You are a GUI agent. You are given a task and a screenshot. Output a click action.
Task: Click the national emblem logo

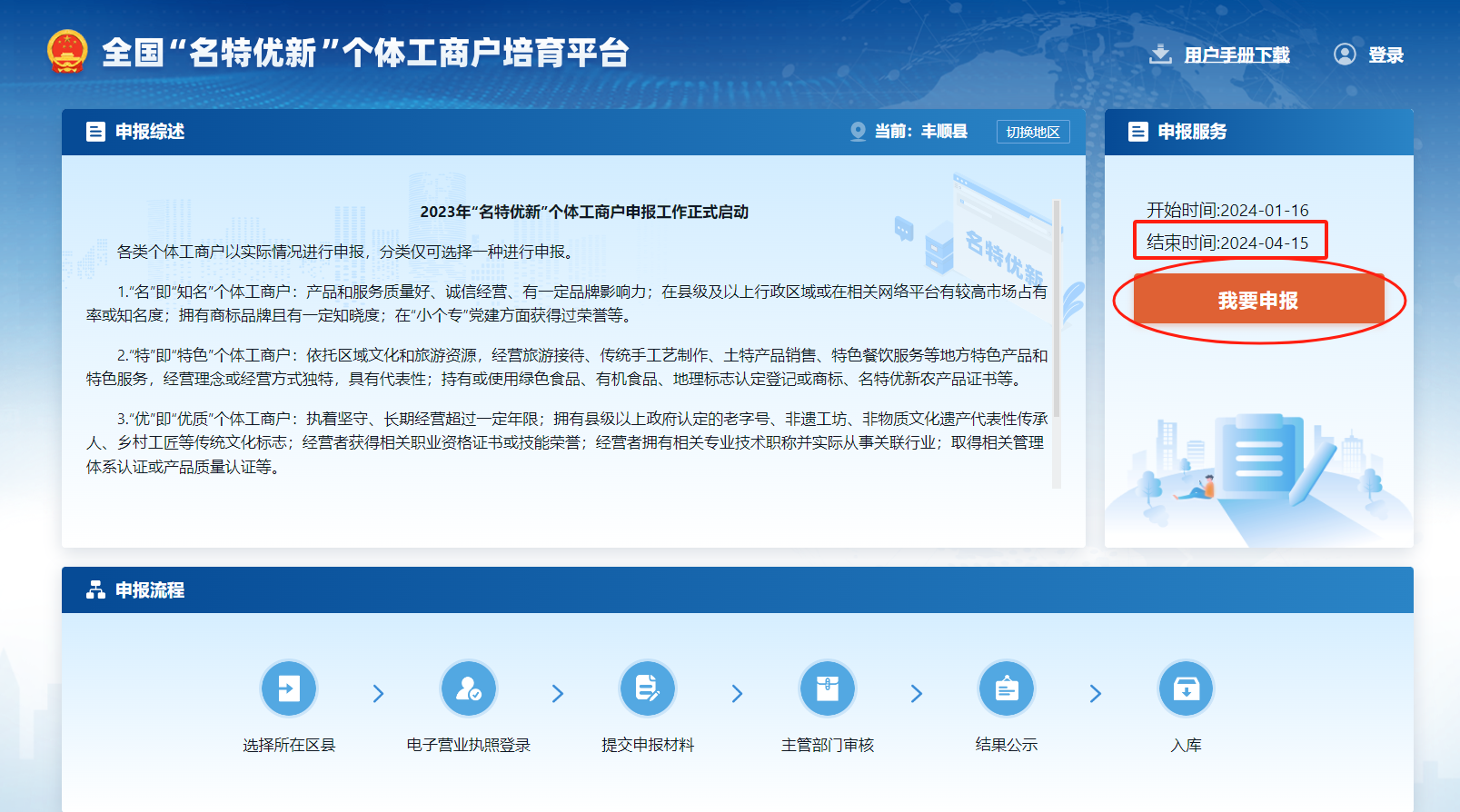pyautogui.click(x=67, y=52)
